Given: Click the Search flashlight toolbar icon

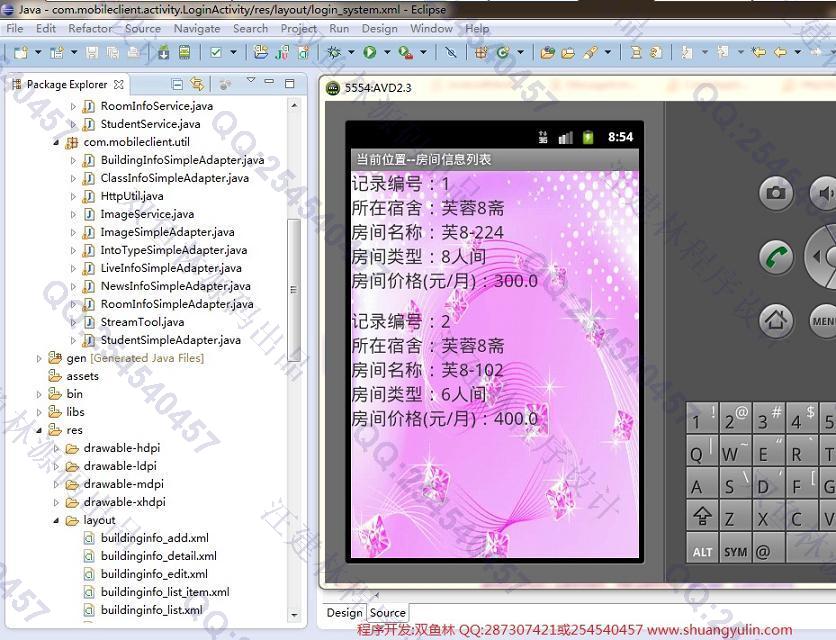Looking at the screenshot, I should click(x=590, y=52).
